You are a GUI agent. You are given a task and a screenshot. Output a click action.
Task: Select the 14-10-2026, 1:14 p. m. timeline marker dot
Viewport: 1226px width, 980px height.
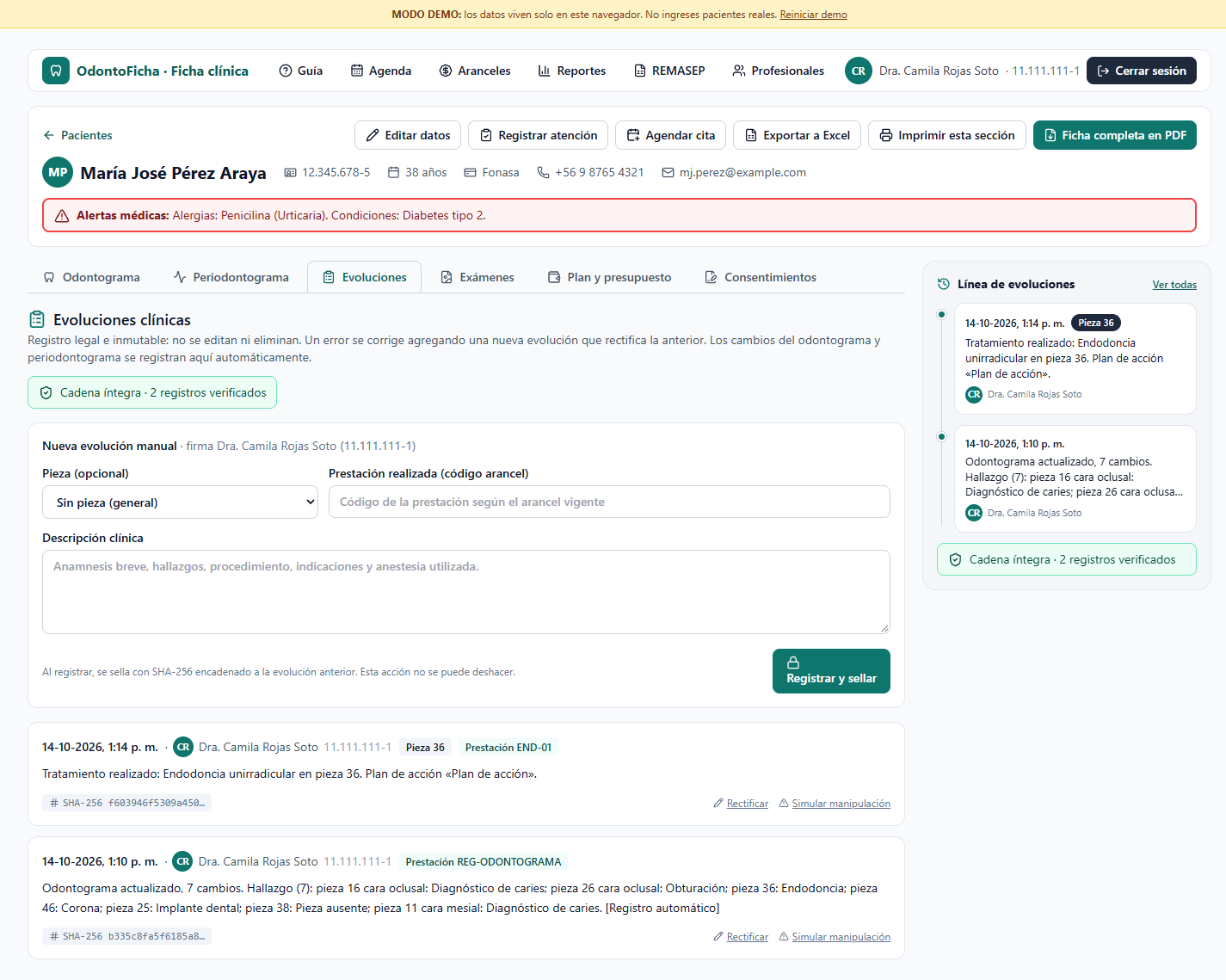[x=942, y=315]
